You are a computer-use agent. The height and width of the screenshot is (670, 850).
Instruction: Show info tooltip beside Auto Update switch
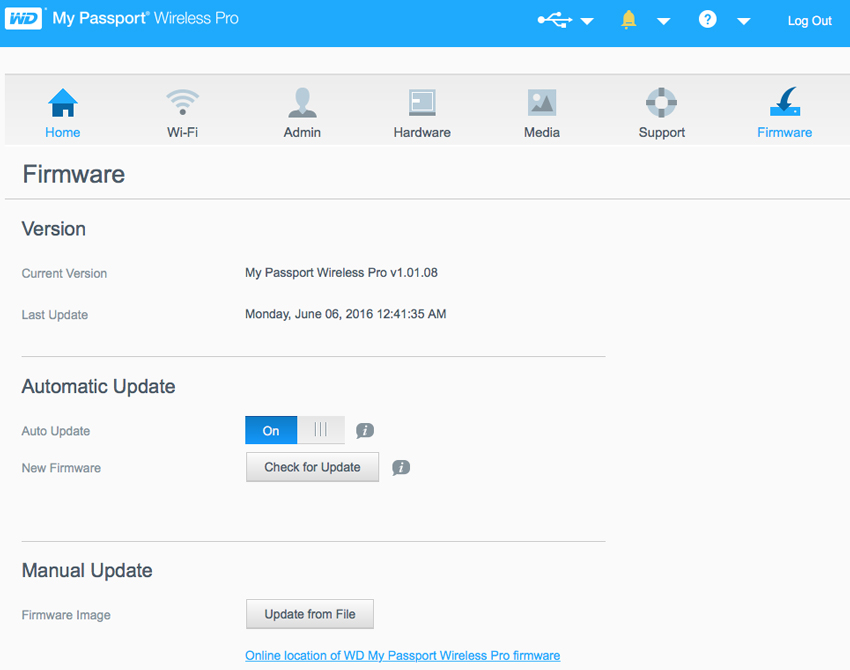coord(365,431)
